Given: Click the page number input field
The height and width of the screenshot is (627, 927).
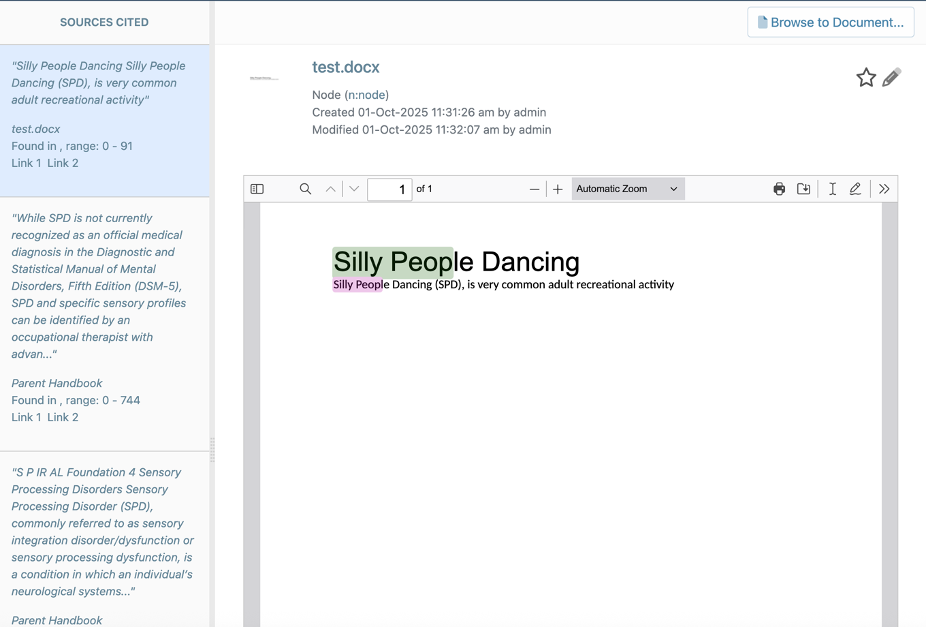Looking at the screenshot, I should pos(389,189).
